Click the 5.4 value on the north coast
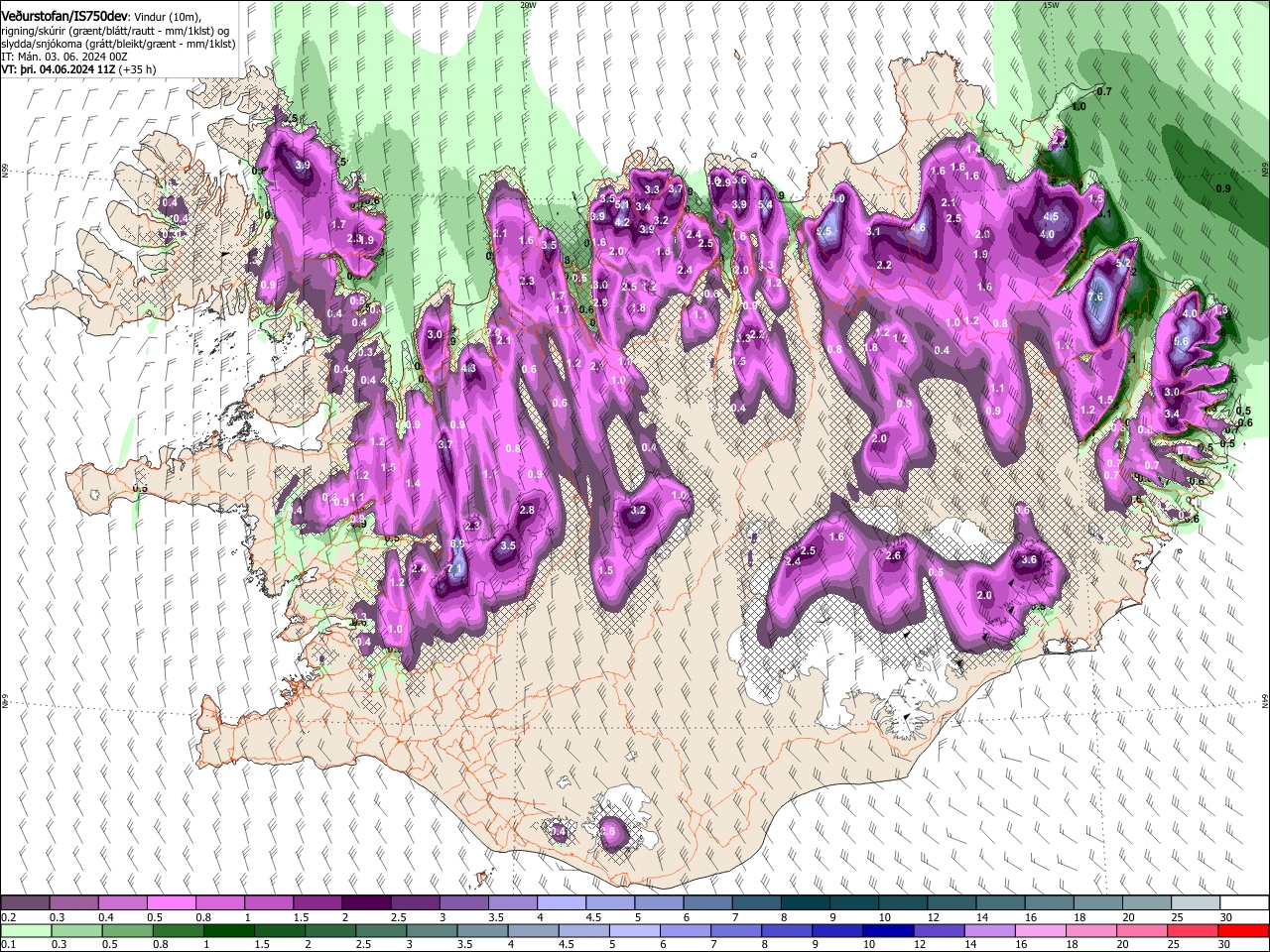Viewport: 1270px width, 952px height. [765, 205]
